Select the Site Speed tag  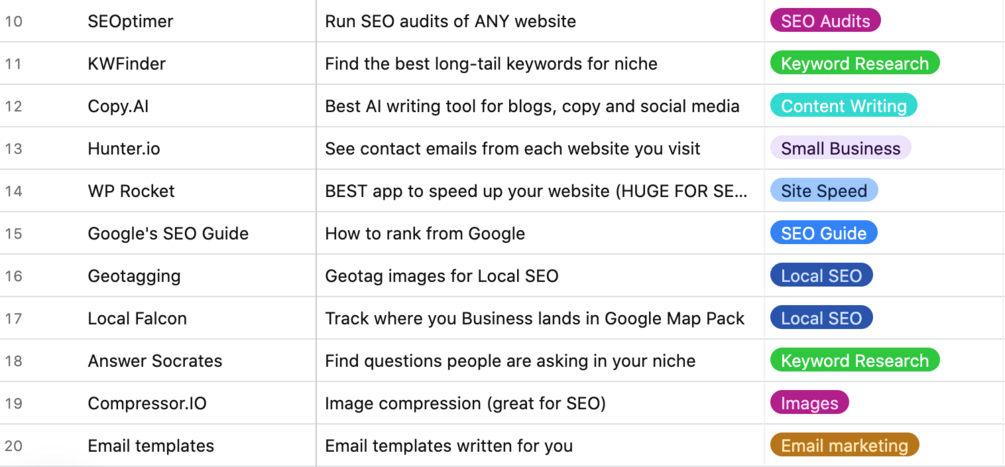pyautogui.click(x=824, y=191)
